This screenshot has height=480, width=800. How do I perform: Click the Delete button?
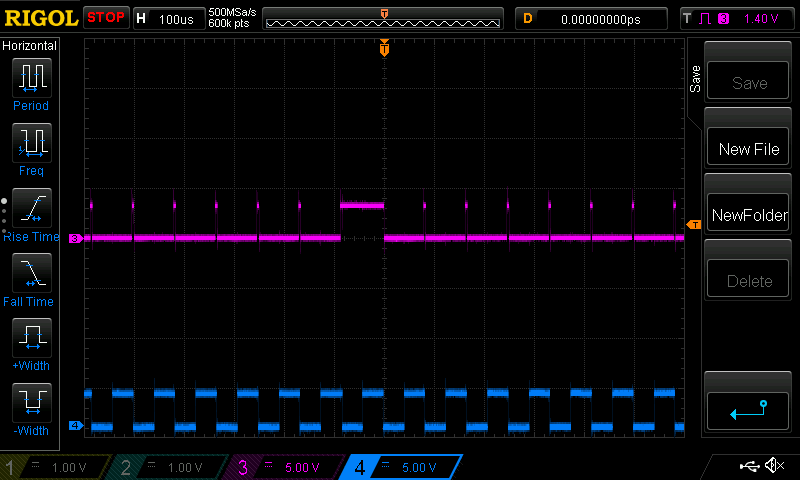(x=748, y=279)
